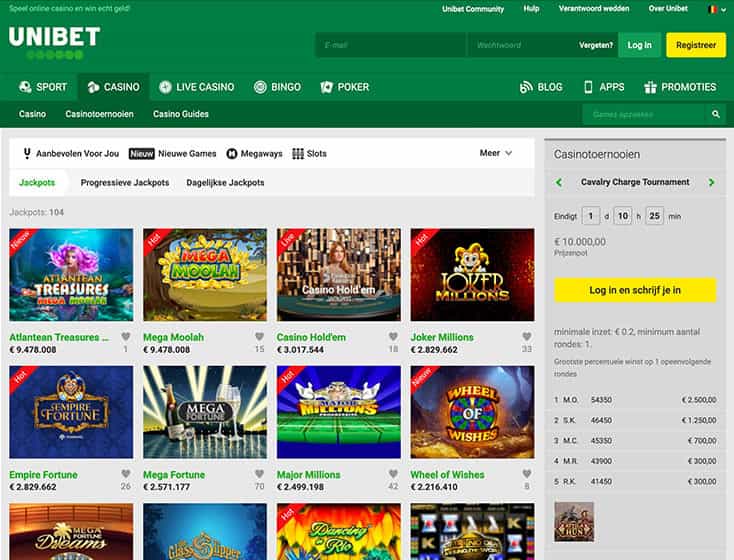This screenshot has width=734, height=560.
Task: Open Casino Hold'em live game thumbnail
Action: pyautogui.click(x=339, y=275)
